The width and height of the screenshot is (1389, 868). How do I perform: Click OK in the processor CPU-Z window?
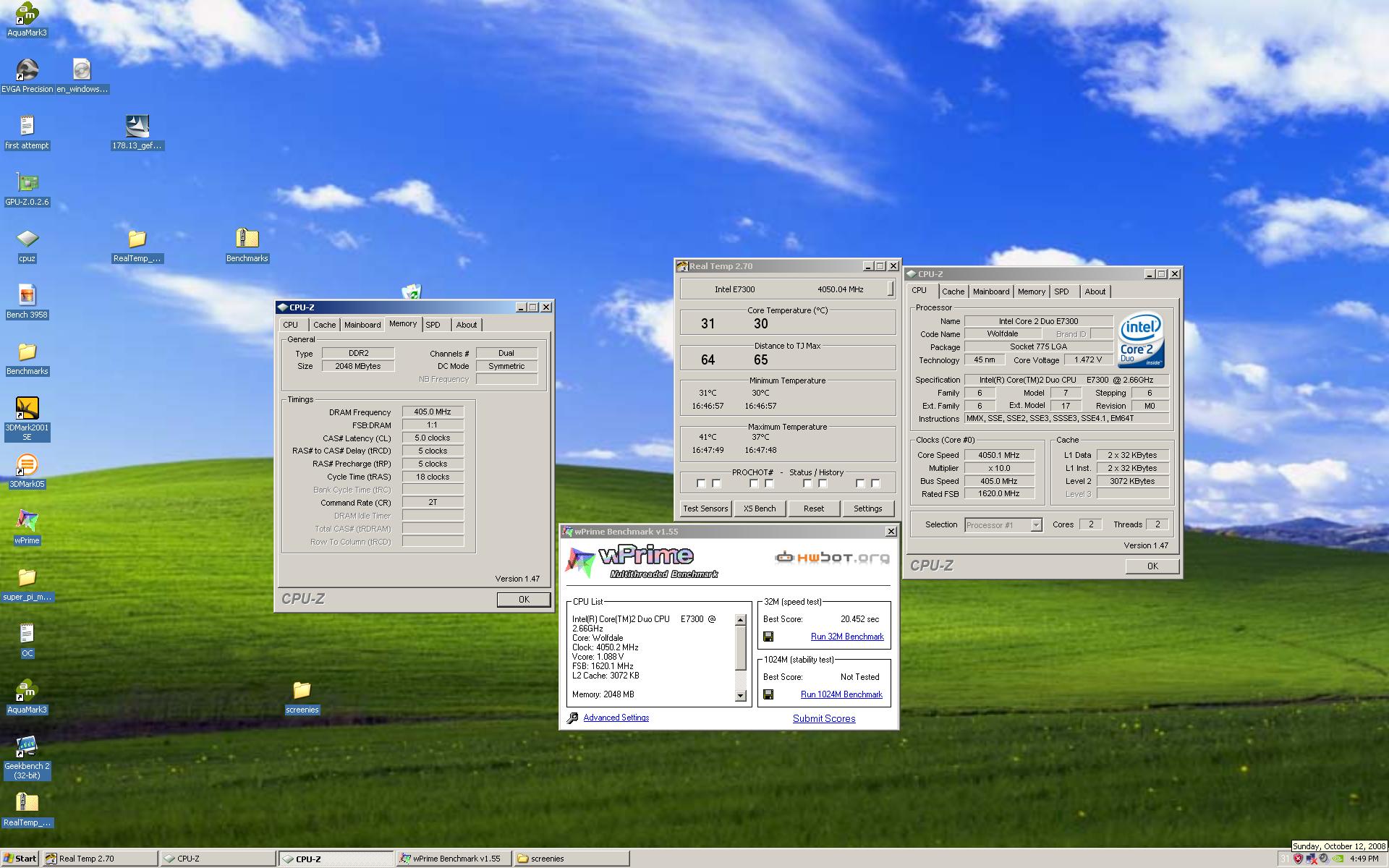pyautogui.click(x=1152, y=566)
